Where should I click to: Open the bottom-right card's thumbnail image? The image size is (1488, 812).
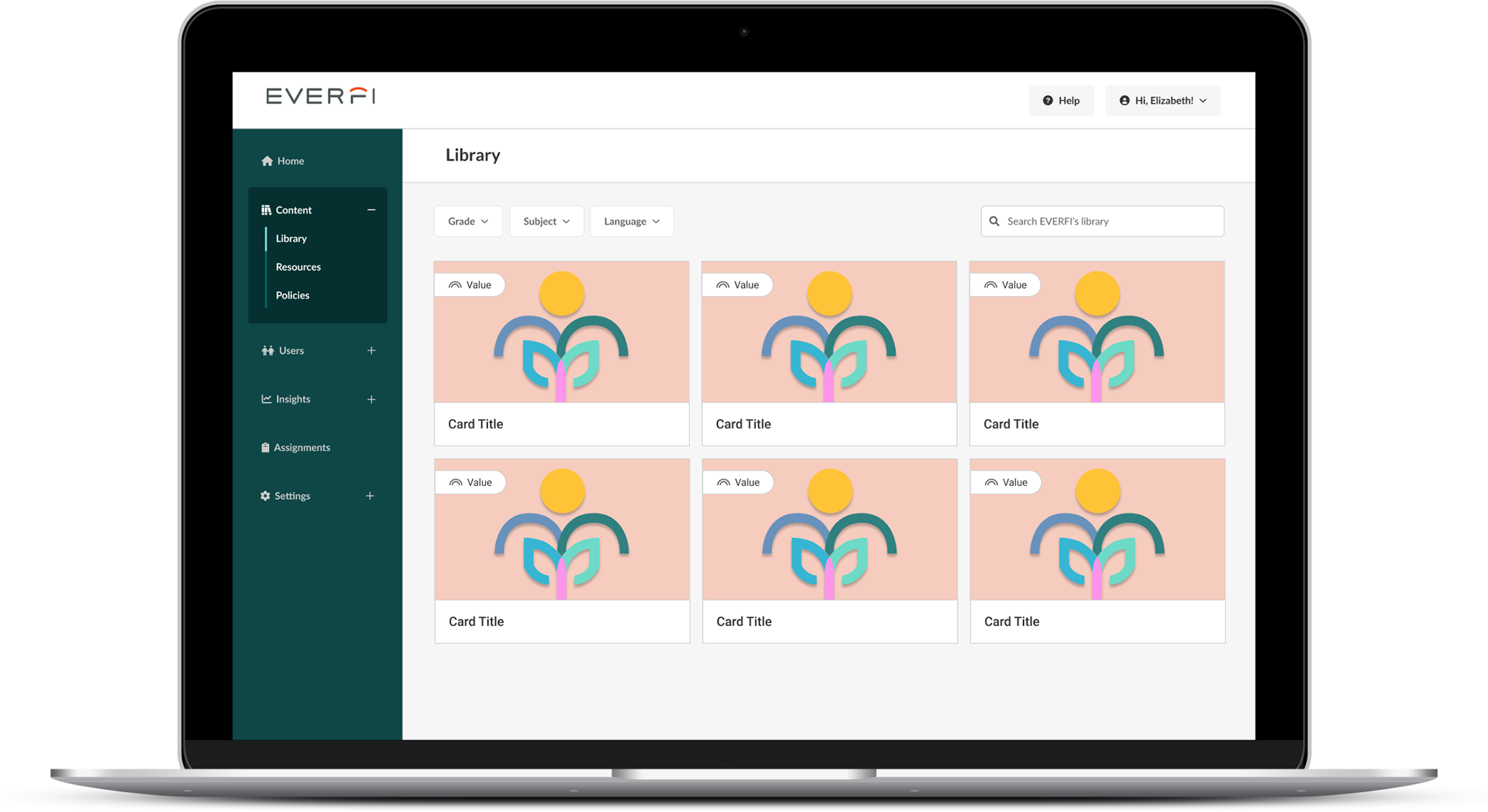click(1097, 529)
